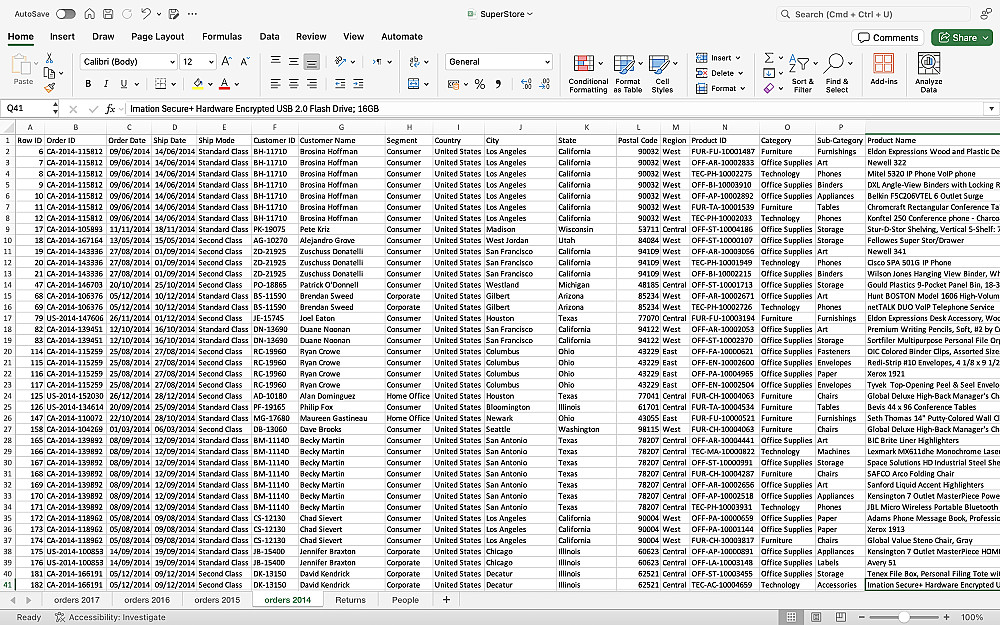Decrease decimal places

pos(545,84)
